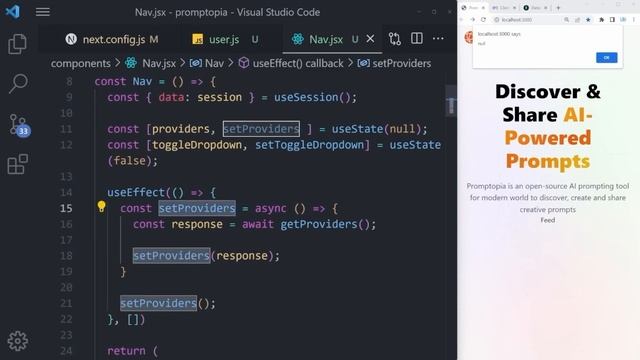Click the share icon in address bar
This screenshot has height=360, width=640.
[x=578, y=20]
